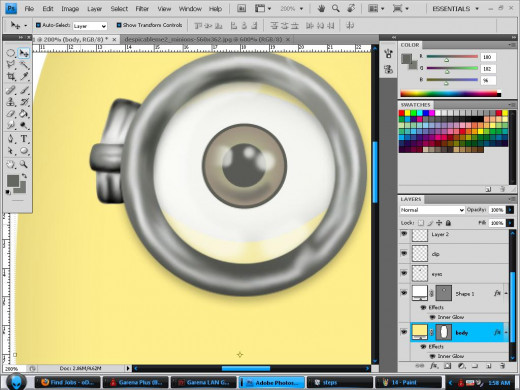Image resolution: width=520 pixels, height=390 pixels.
Task: Select the Type tool
Action: [x=24, y=138]
